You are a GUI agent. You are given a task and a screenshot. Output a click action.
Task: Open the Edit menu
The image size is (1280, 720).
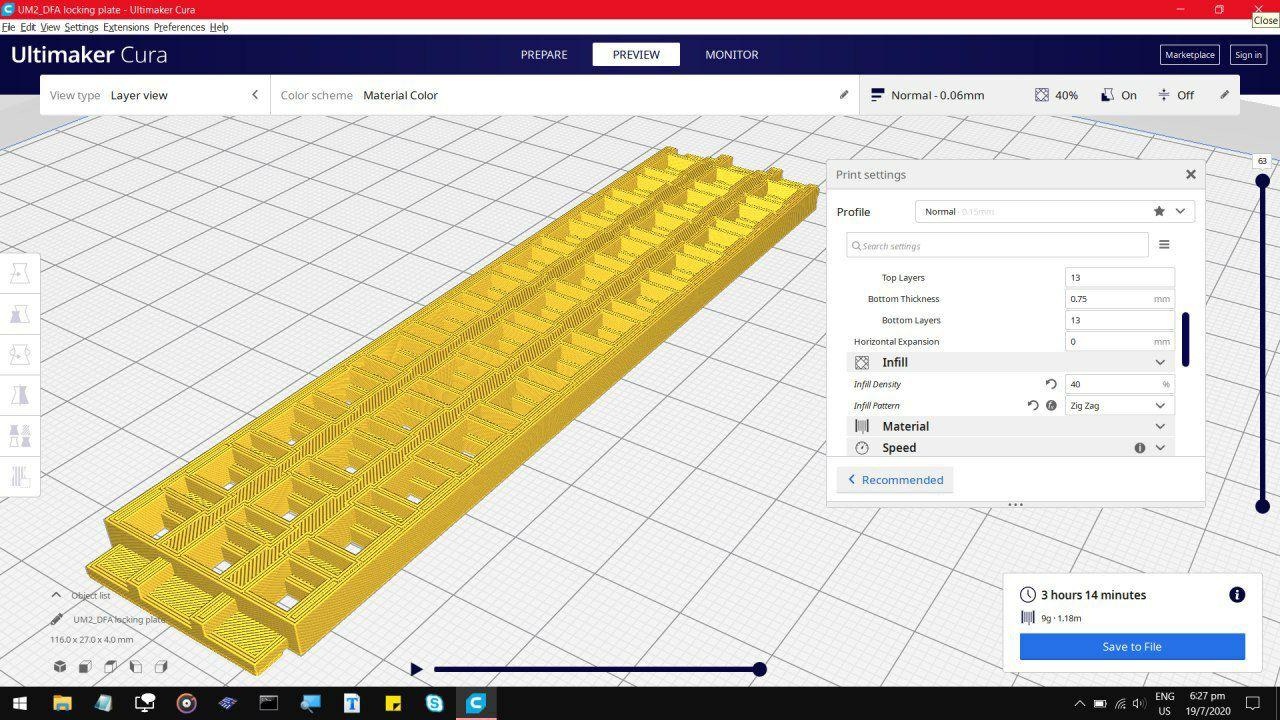(28, 27)
